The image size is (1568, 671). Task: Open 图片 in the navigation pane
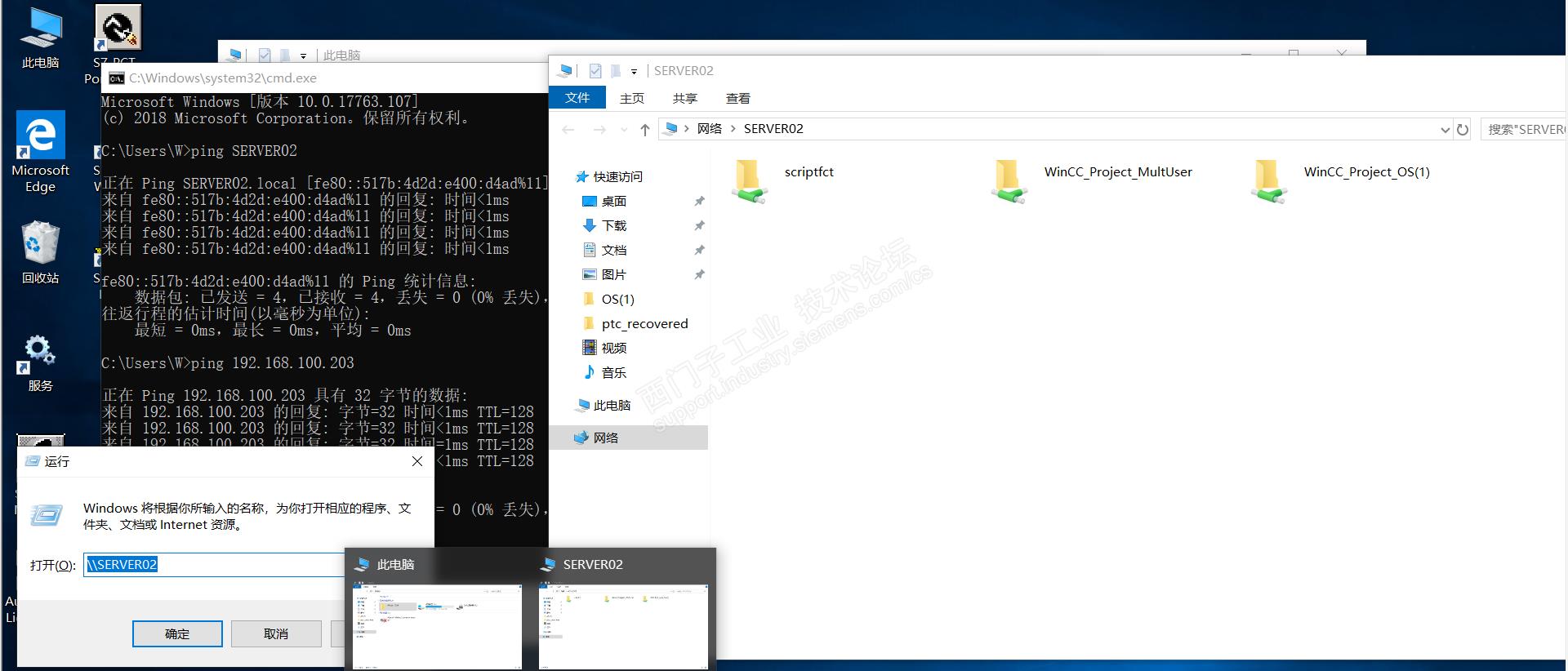pos(614,274)
